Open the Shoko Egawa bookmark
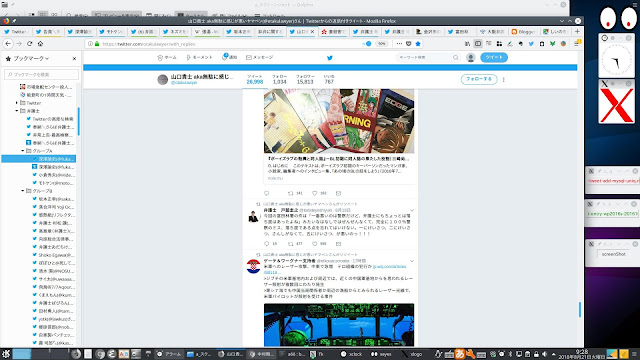Image resolution: width=640 pixels, height=360 pixels. (53, 255)
